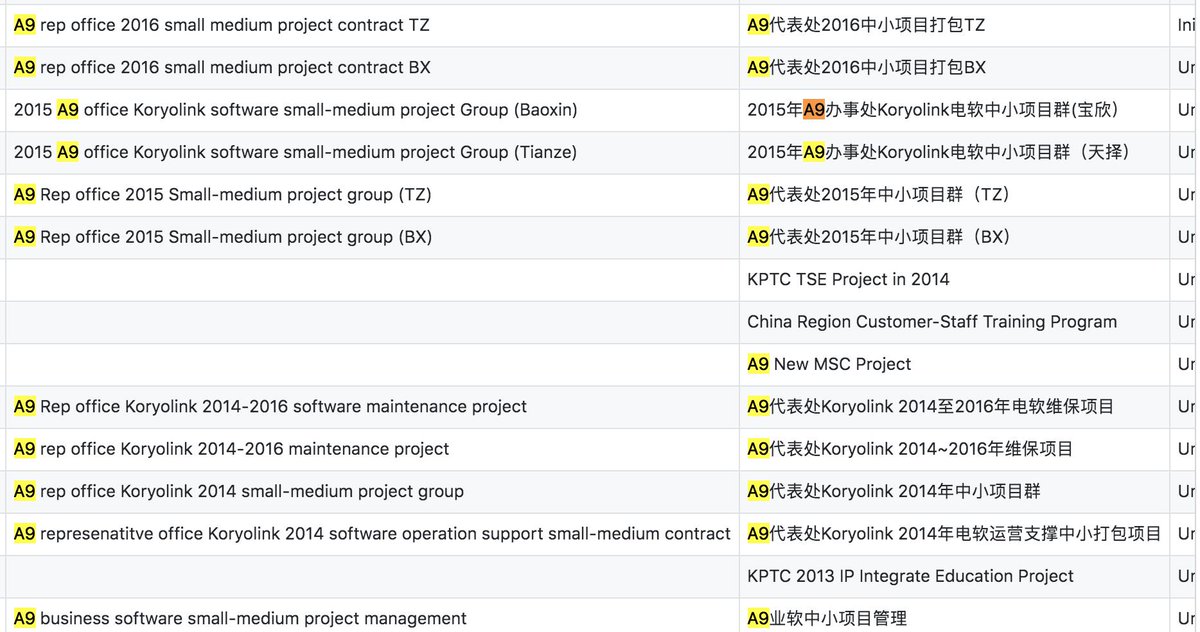Viewport: 1200px width, 632px height.
Task: Select the English Baoxin project Group cell
Action: pyautogui.click(x=372, y=110)
